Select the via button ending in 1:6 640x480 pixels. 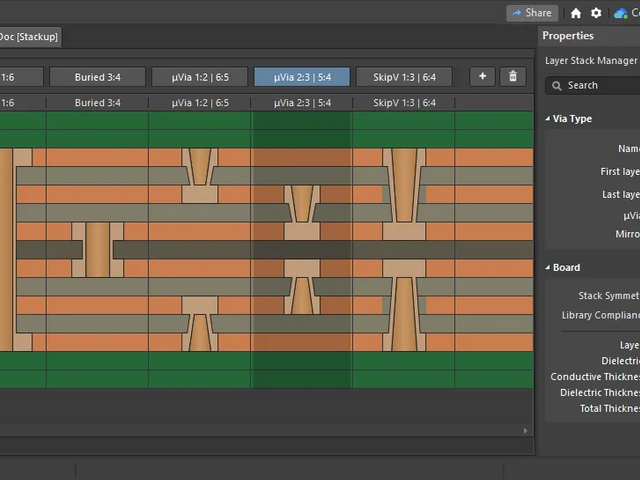(20, 77)
